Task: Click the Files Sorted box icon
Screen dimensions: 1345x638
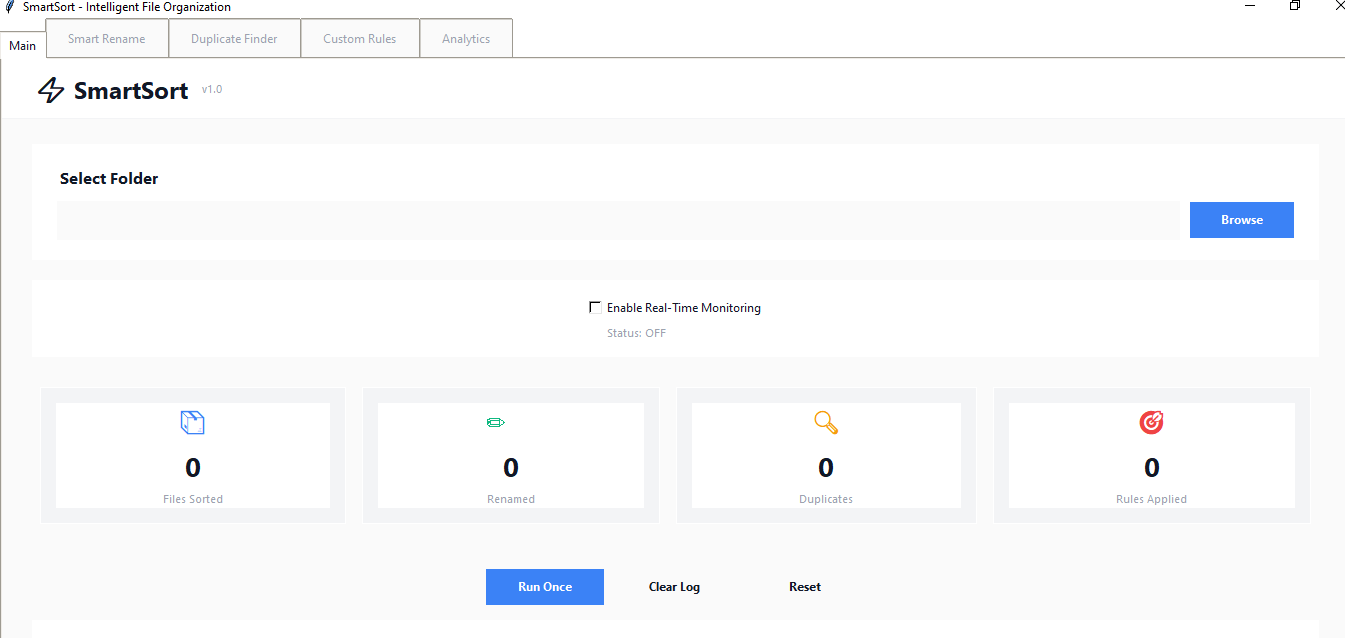Action: 192,423
